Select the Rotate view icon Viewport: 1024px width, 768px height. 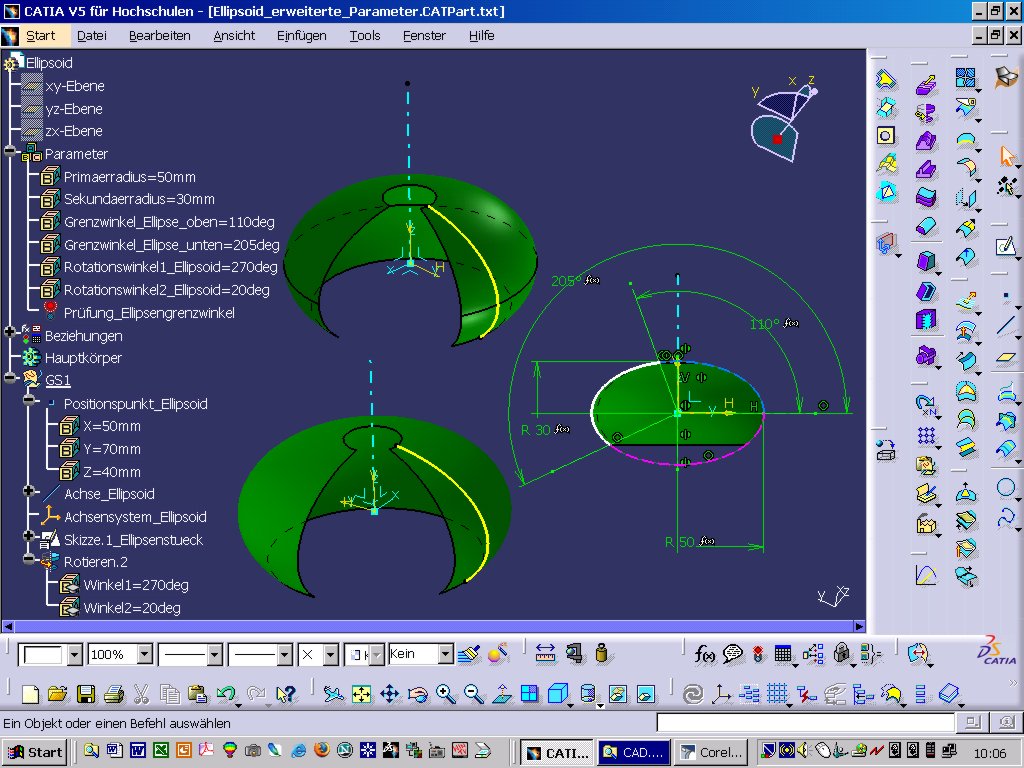tap(418, 694)
